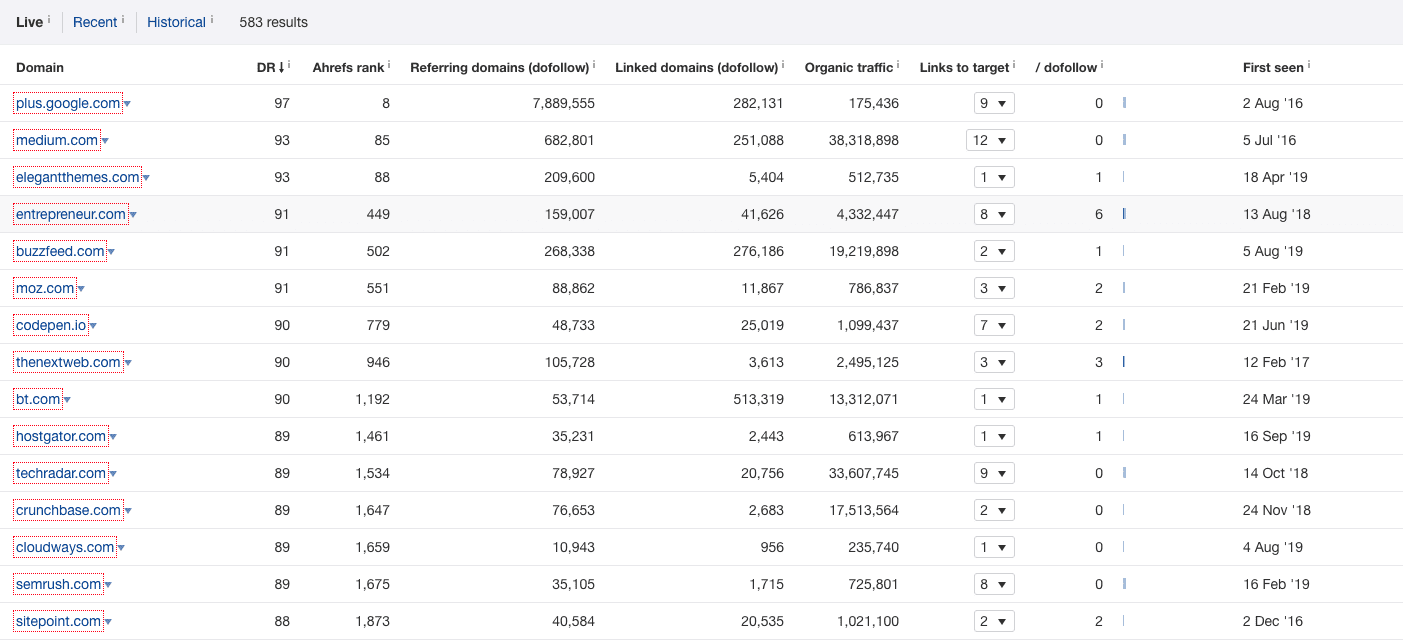This screenshot has width=1403, height=641.
Task: Open the caret menu beside semrush.com
Action: click(x=109, y=585)
